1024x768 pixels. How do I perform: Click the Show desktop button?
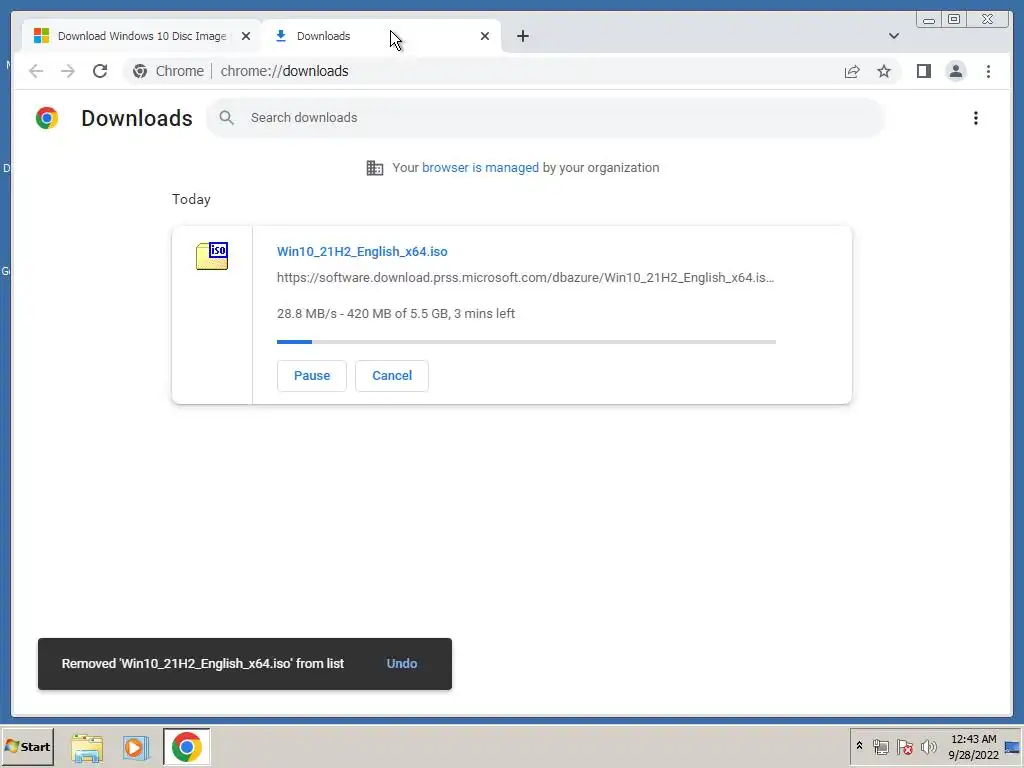(x=1013, y=747)
